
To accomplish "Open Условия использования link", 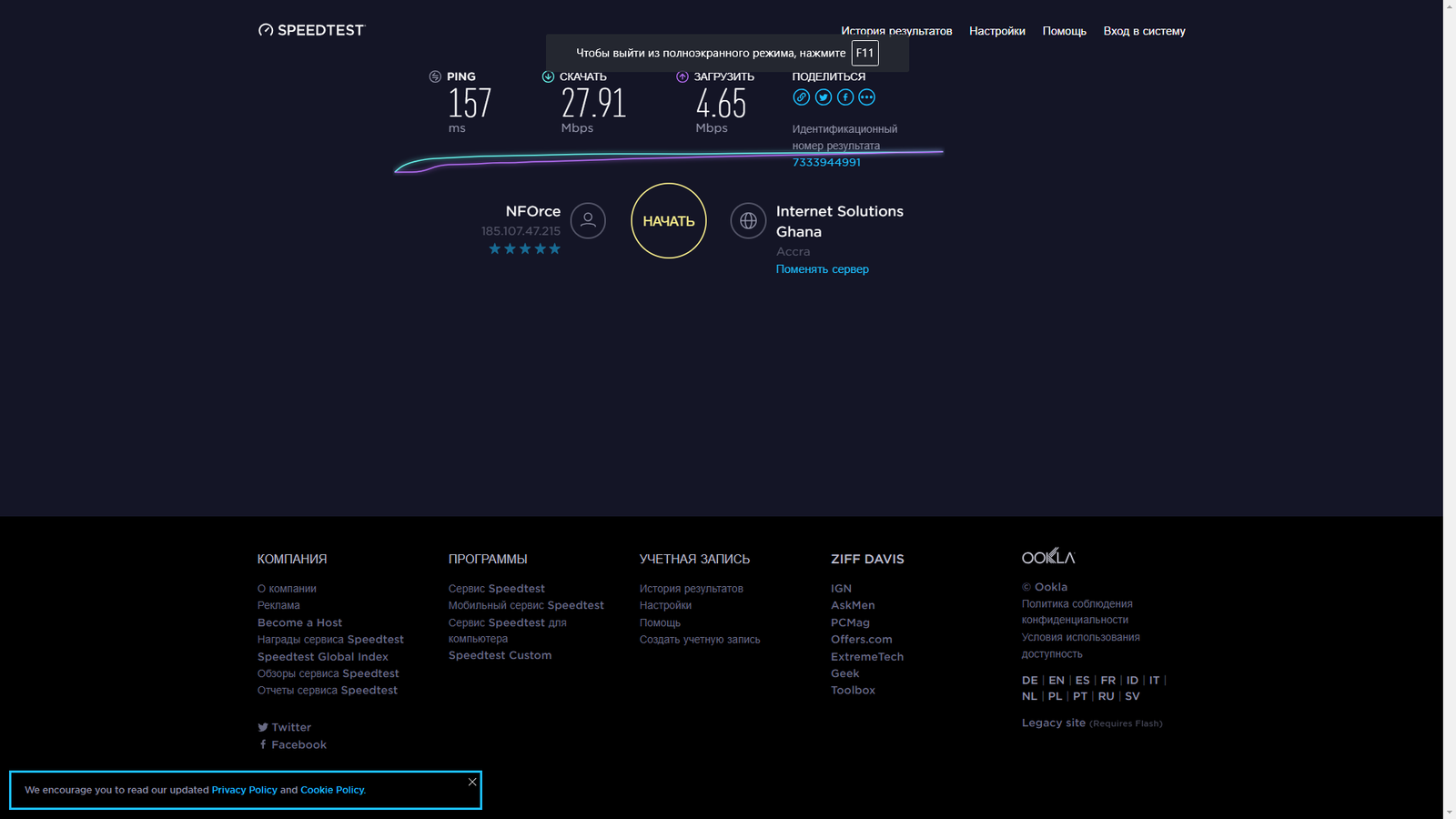I will tap(1080, 637).
